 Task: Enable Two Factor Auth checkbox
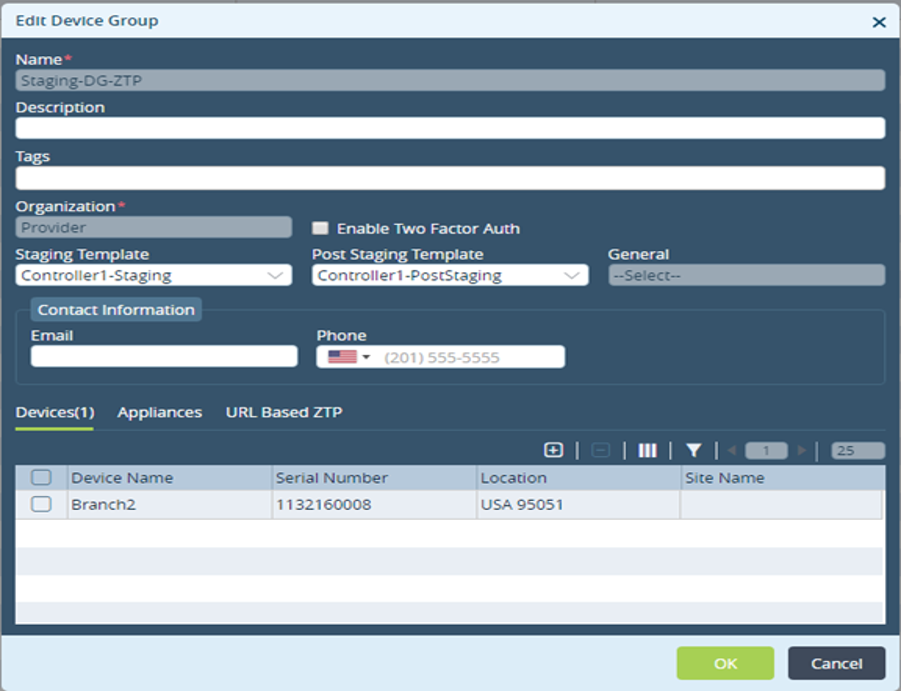[x=320, y=228]
